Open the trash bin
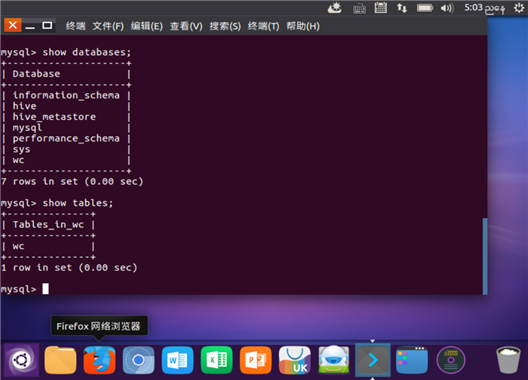Image resolution: width=528 pixels, height=380 pixels. coord(508,360)
